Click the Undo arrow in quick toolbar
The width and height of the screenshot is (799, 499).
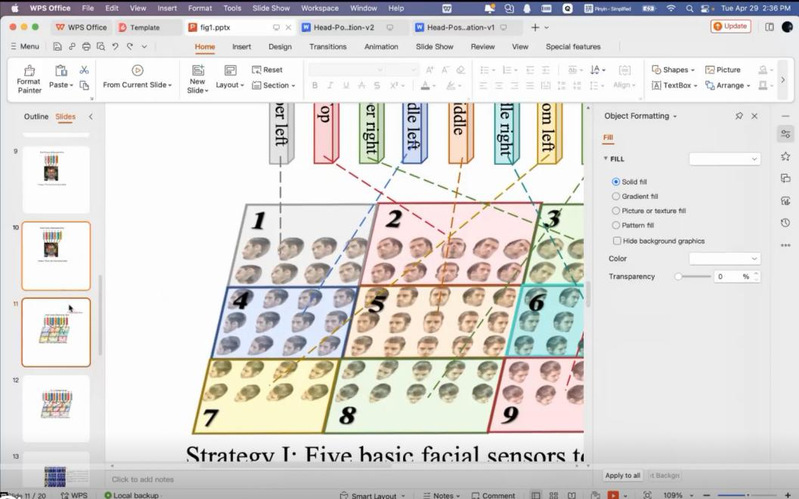116,46
